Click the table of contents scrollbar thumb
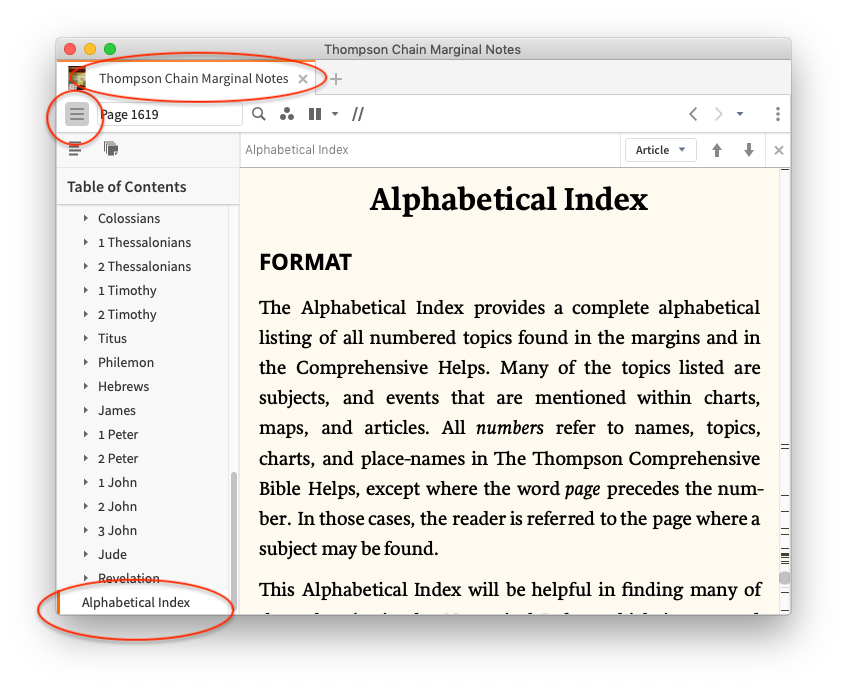The height and width of the screenshot is (689, 847). [x=234, y=542]
